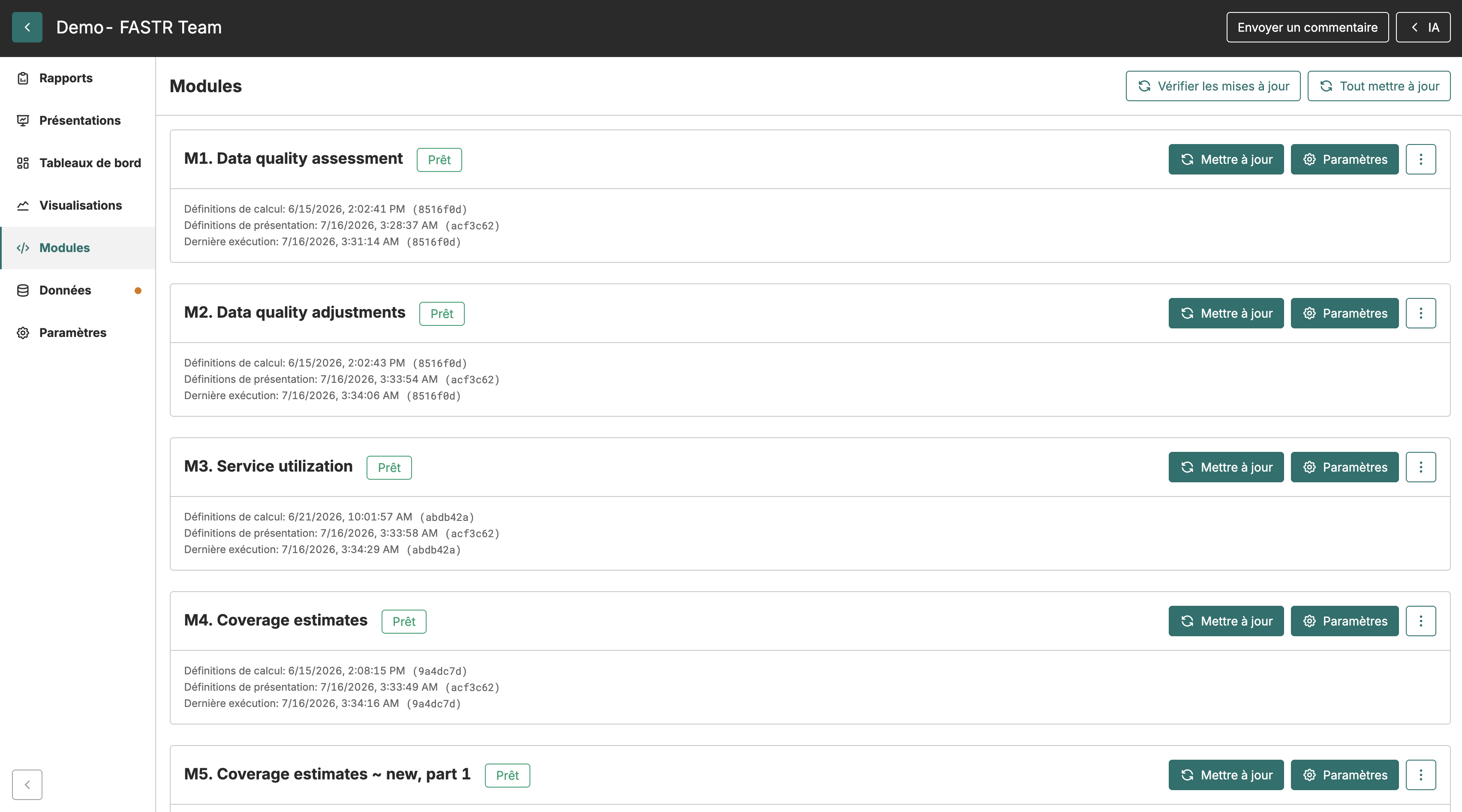The width and height of the screenshot is (1462, 812).
Task: Update M4 Coverage estimates module
Action: coord(1226,621)
